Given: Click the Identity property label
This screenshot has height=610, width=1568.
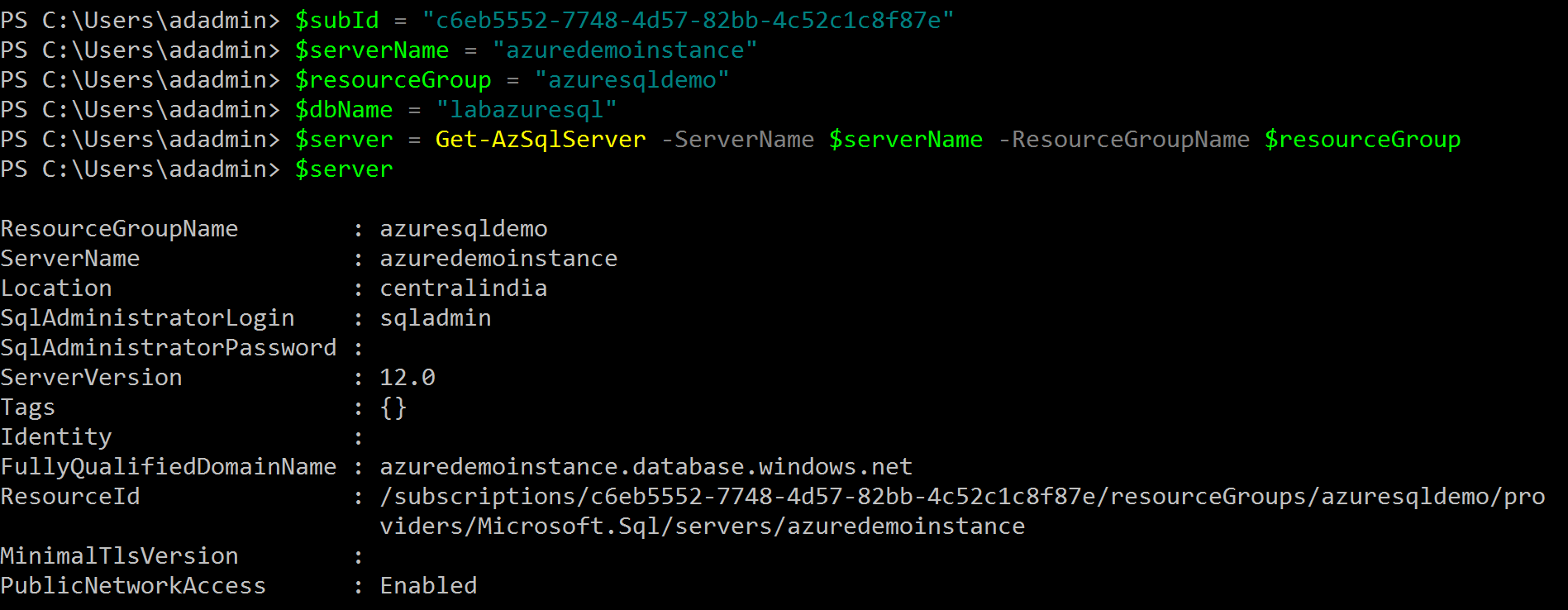Looking at the screenshot, I should coord(56,437).
